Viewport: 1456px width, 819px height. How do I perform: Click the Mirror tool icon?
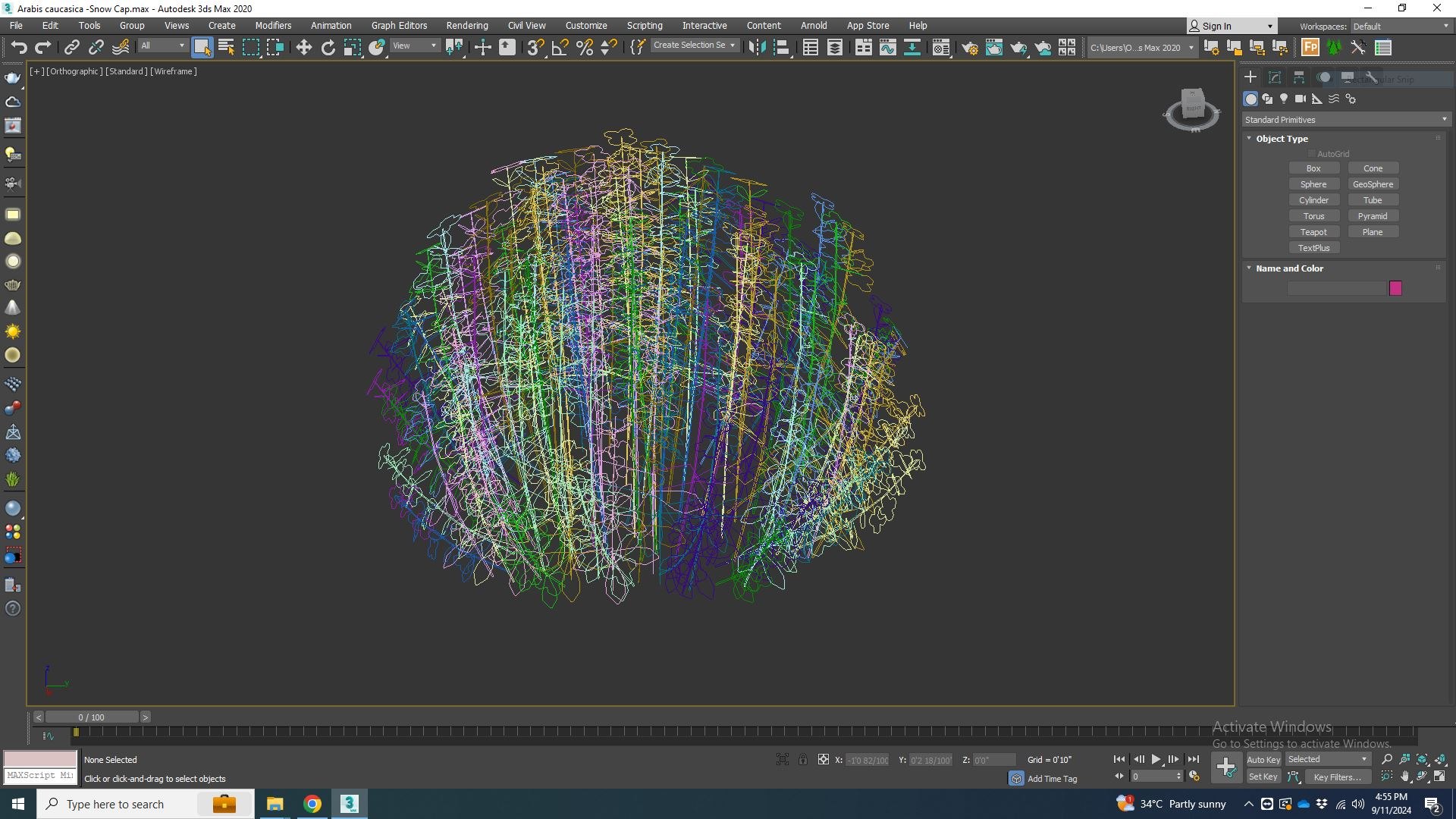click(757, 48)
